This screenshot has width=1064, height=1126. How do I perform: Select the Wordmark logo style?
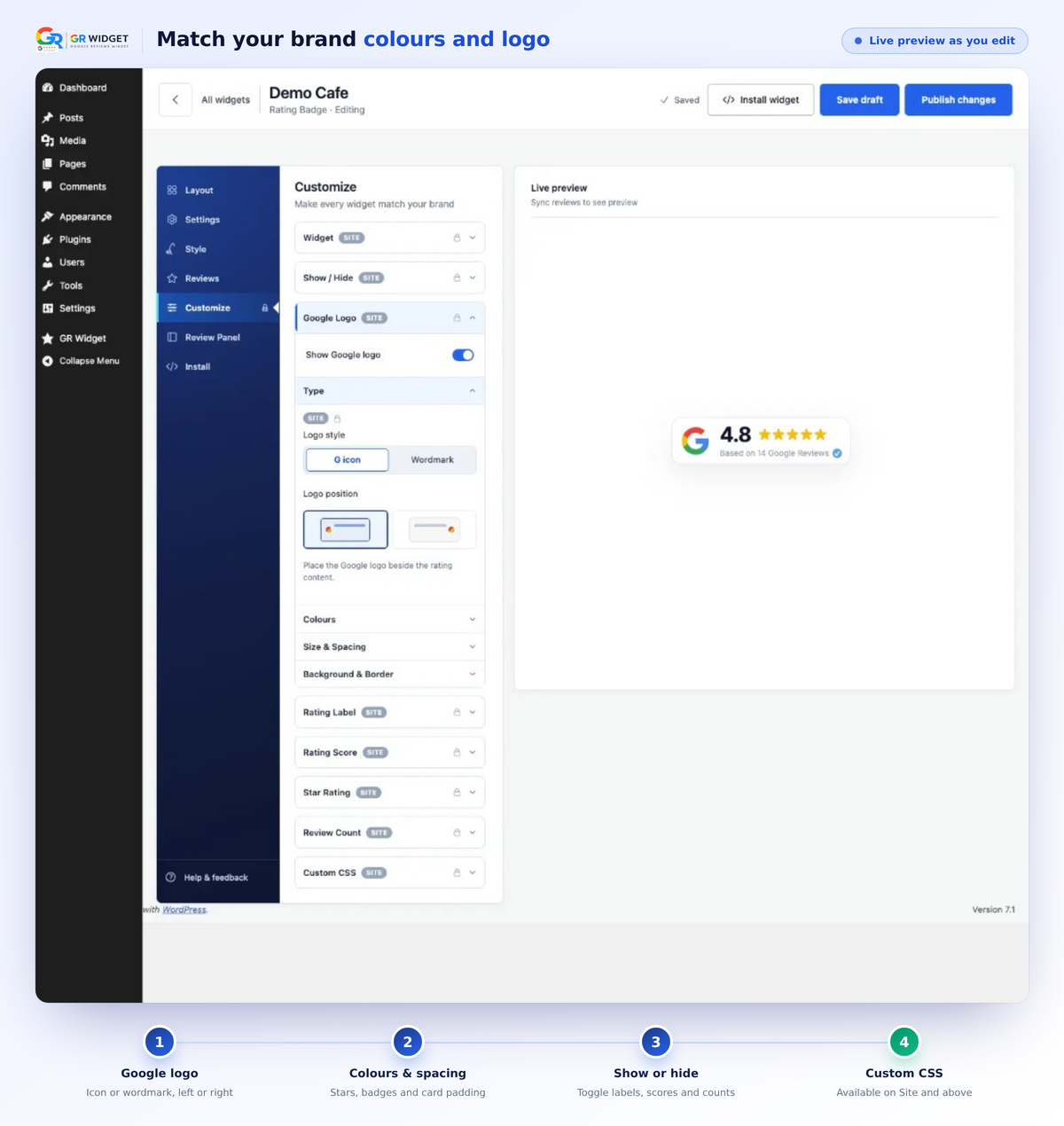pos(433,460)
